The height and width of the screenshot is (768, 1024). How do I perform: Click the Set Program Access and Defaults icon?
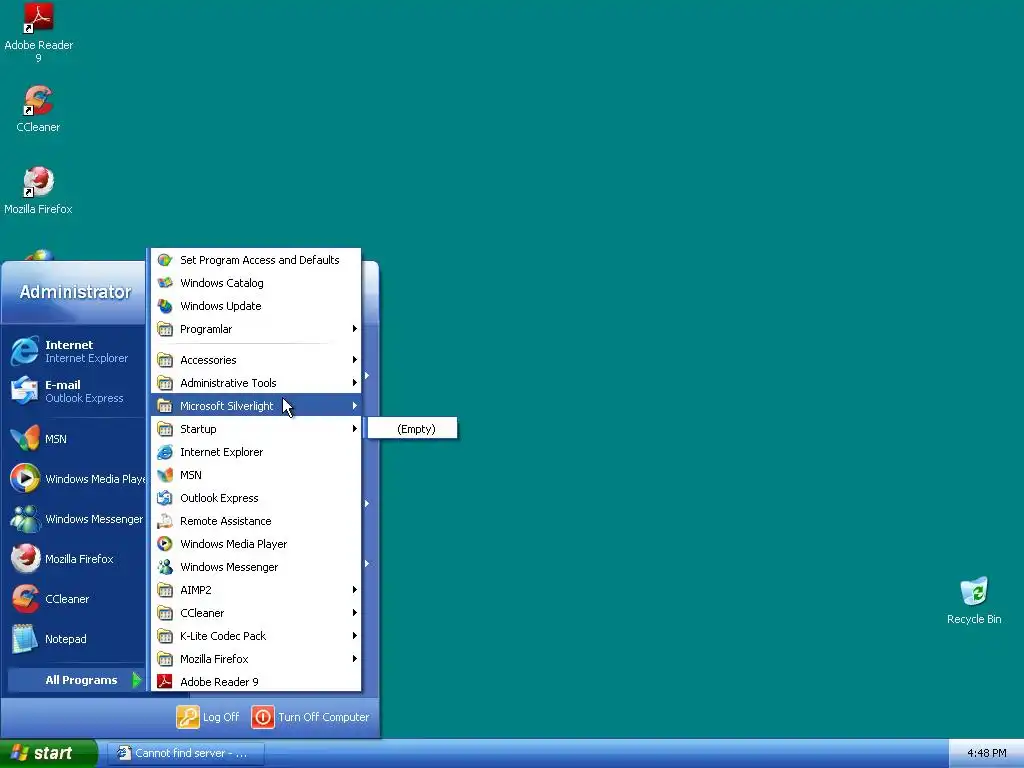(165, 260)
